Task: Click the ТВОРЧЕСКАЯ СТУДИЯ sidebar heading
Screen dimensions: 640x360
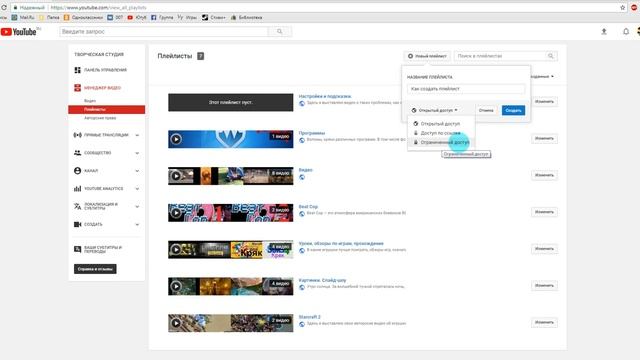Action: pyautogui.click(x=99, y=54)
